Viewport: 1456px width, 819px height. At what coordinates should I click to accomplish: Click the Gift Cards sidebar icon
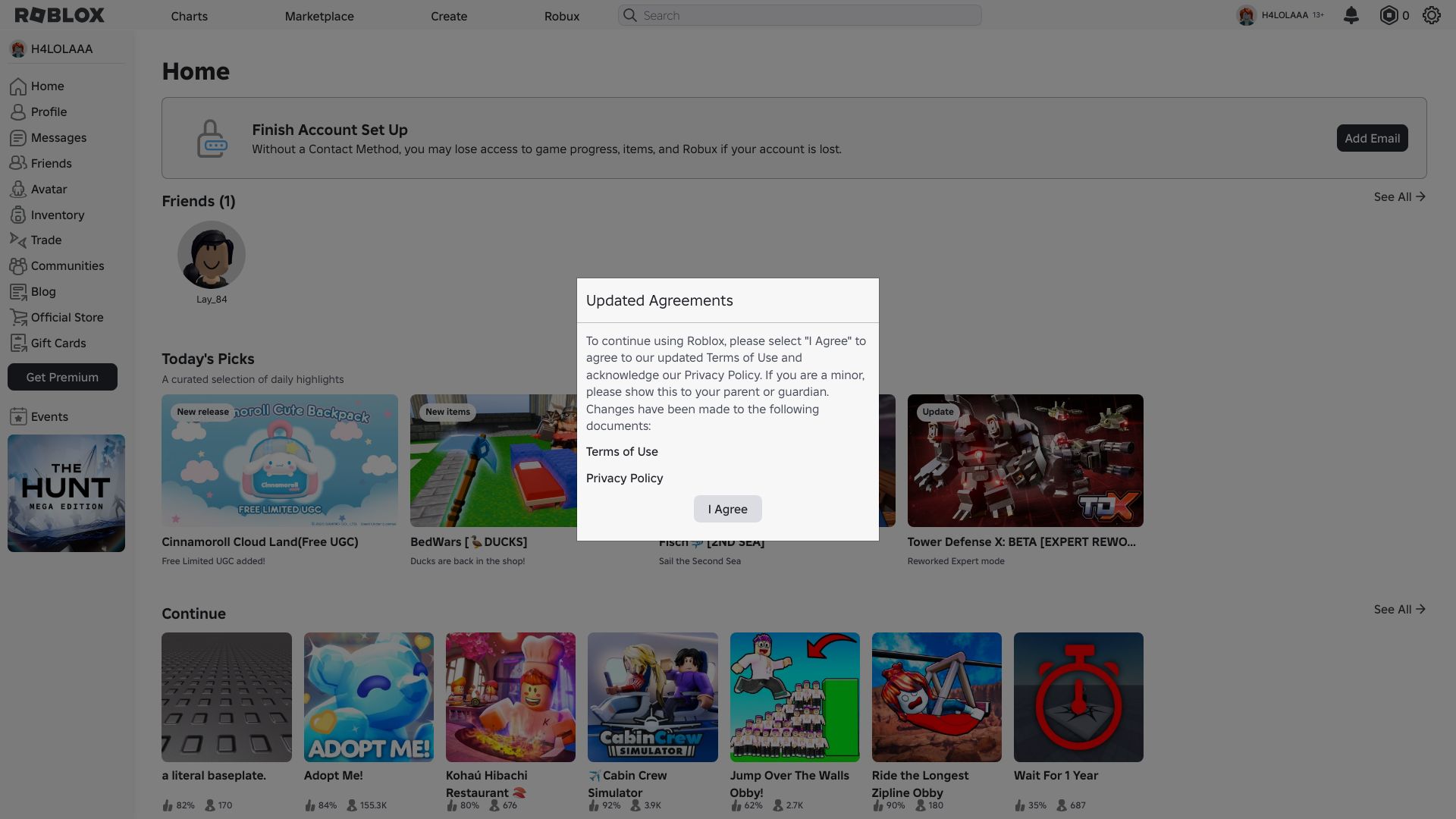pos(18,344)
